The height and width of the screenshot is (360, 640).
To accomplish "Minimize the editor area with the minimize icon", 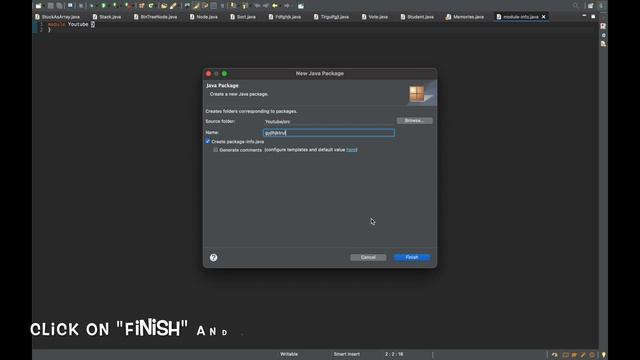I will pyautogui.click(x=584, y=16).
